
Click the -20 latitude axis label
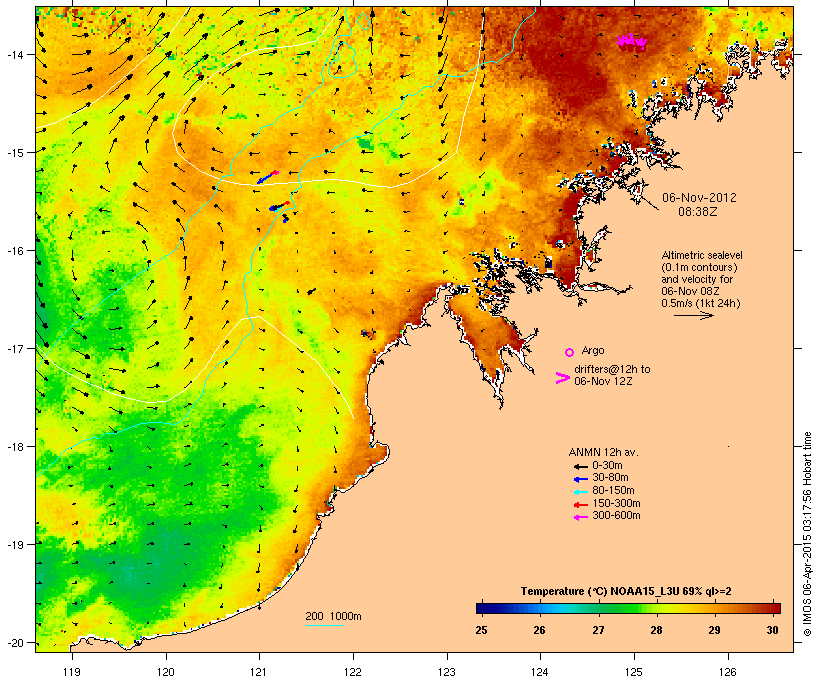(15, 643)
